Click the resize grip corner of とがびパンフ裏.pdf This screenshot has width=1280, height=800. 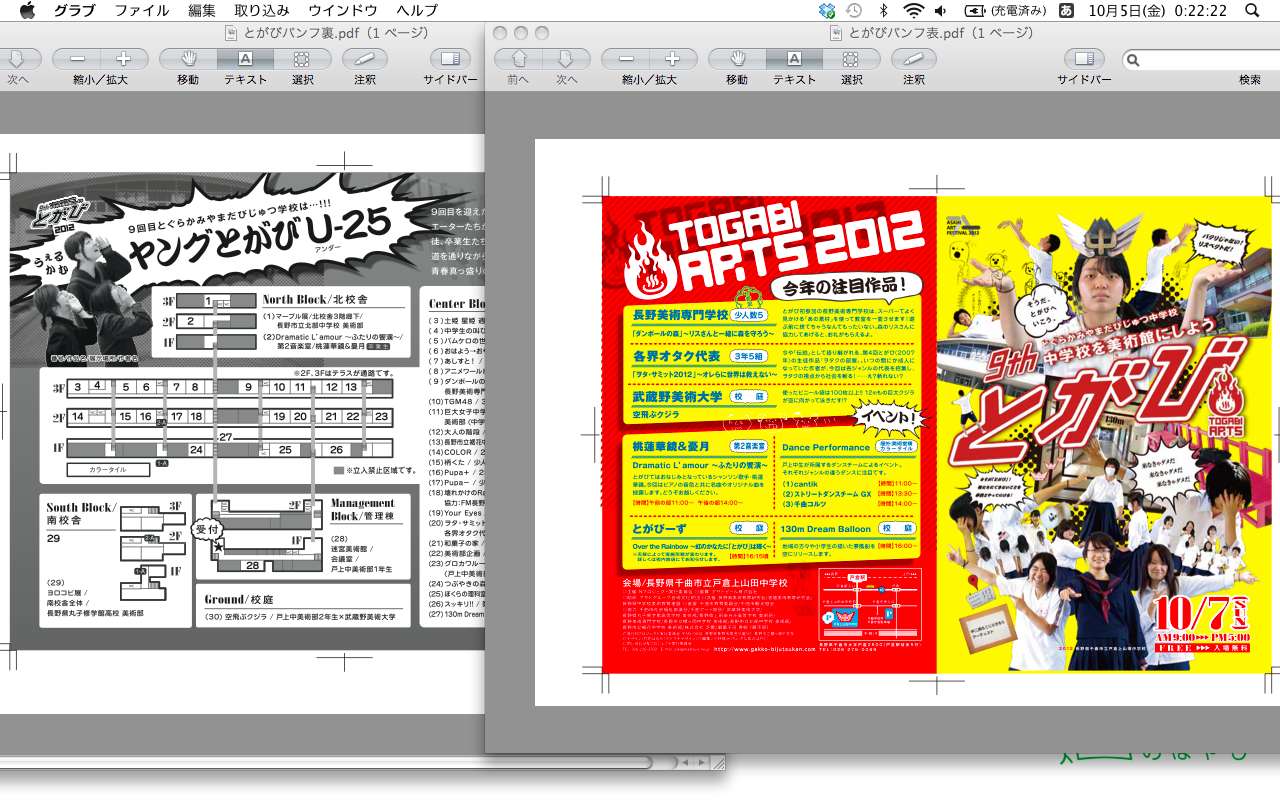pos(719,763)
